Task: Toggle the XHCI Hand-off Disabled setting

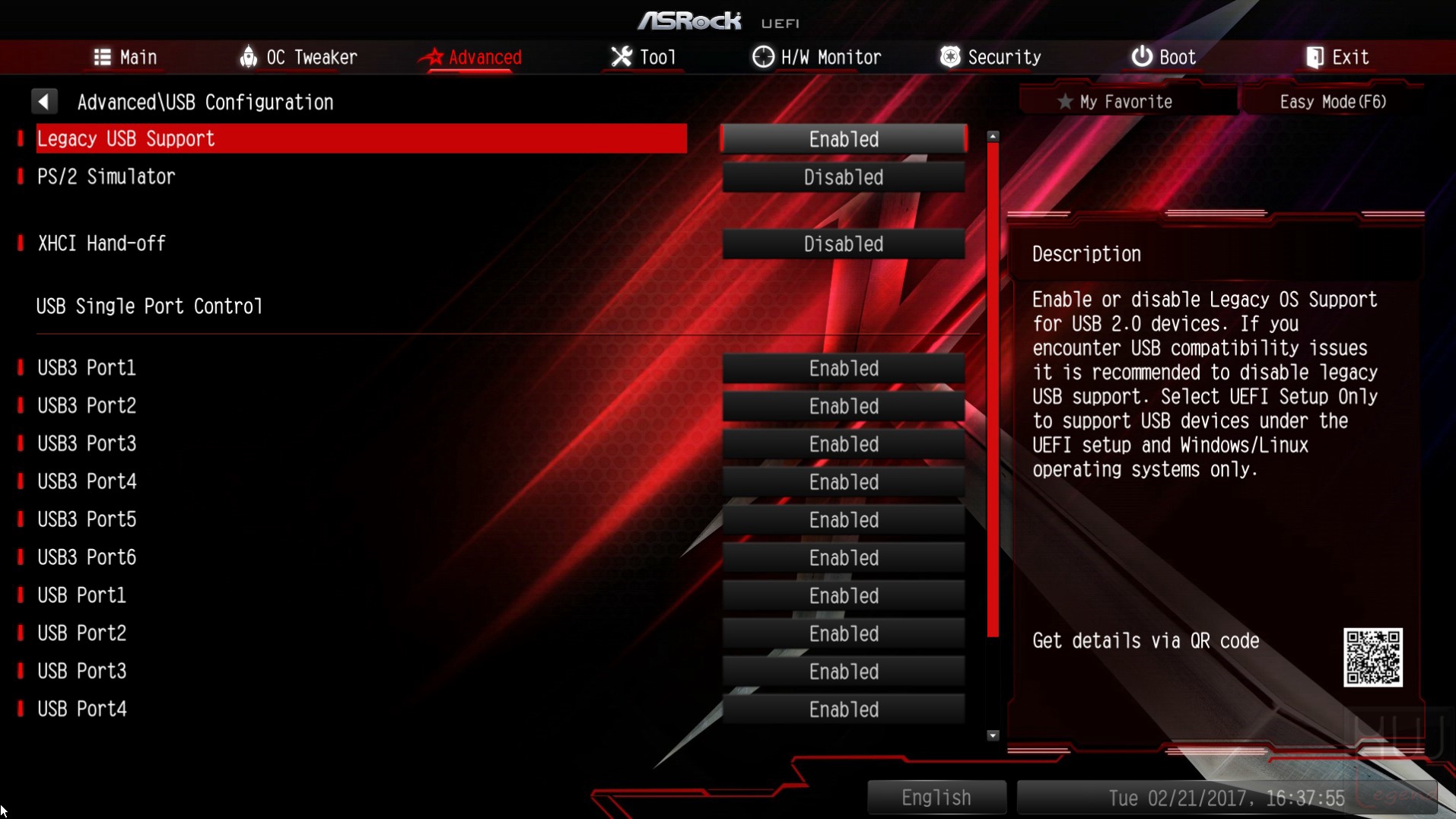Action: point(844,244)
